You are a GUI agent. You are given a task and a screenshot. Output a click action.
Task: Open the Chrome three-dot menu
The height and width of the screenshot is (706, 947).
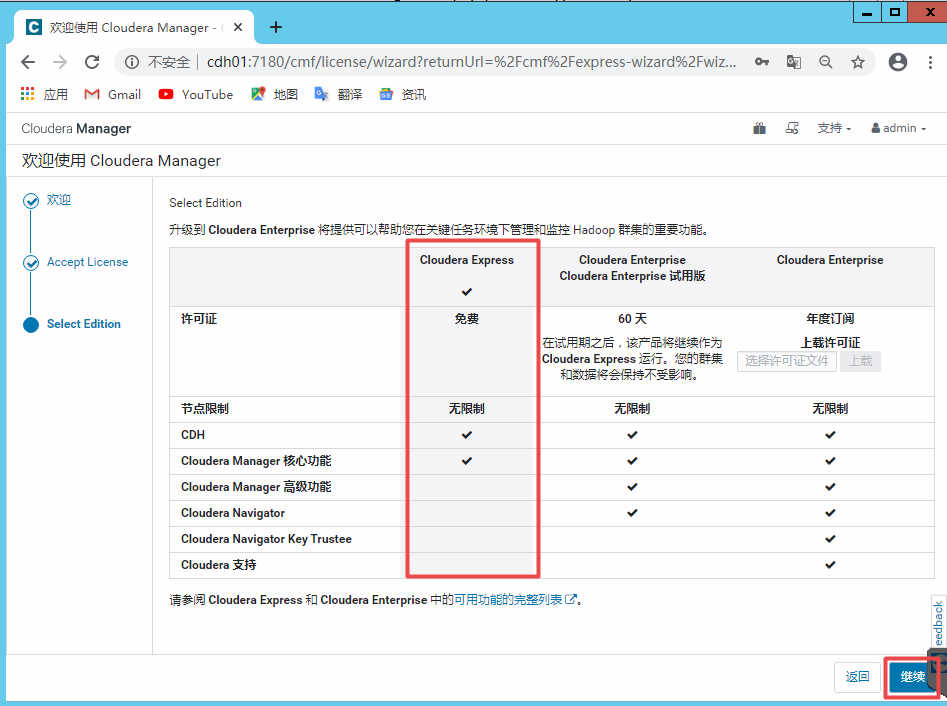click(x=930, y=62)
